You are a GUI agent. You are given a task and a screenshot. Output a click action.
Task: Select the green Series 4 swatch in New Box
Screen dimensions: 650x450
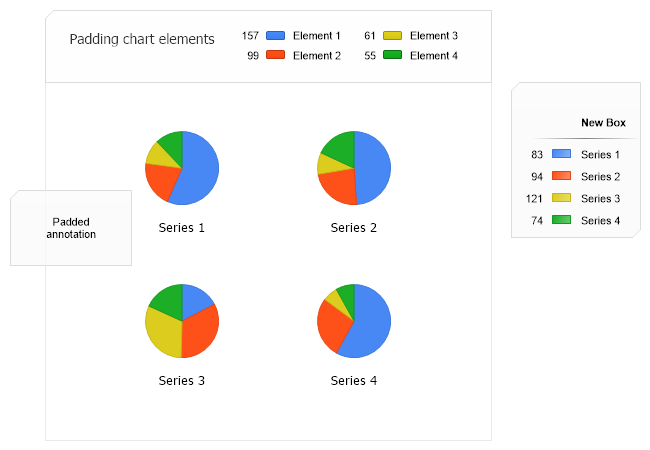click(562, 220)
